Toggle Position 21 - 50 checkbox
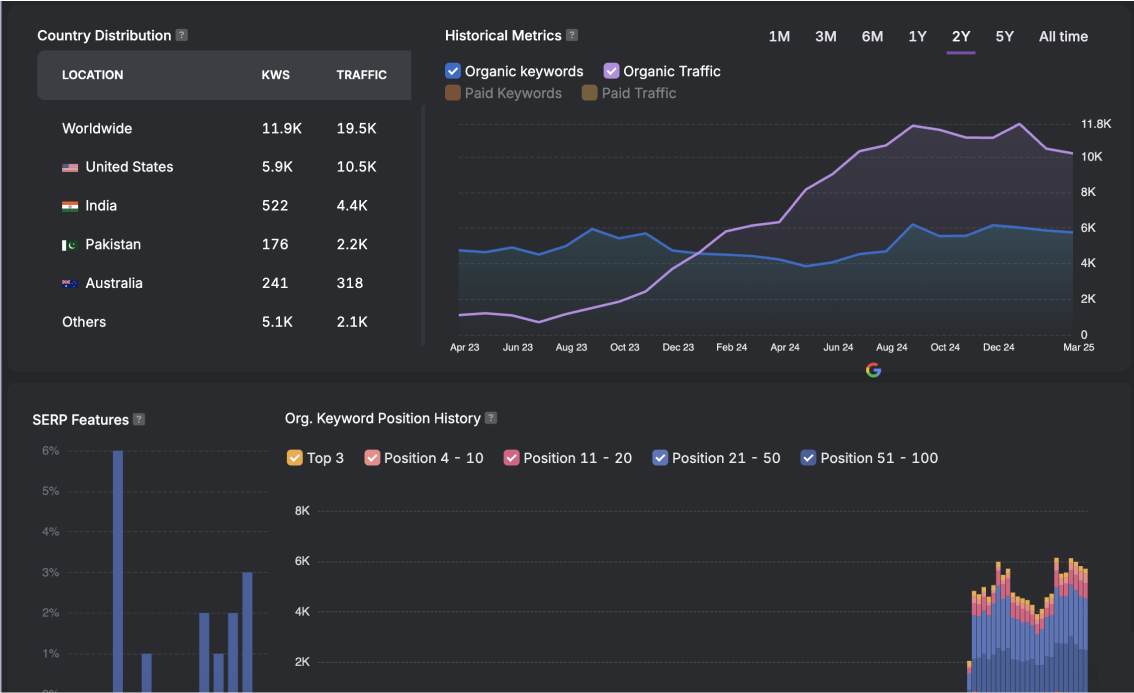Image resolution: width=1134 pixels, height=693 pixels. coord(660,458)
